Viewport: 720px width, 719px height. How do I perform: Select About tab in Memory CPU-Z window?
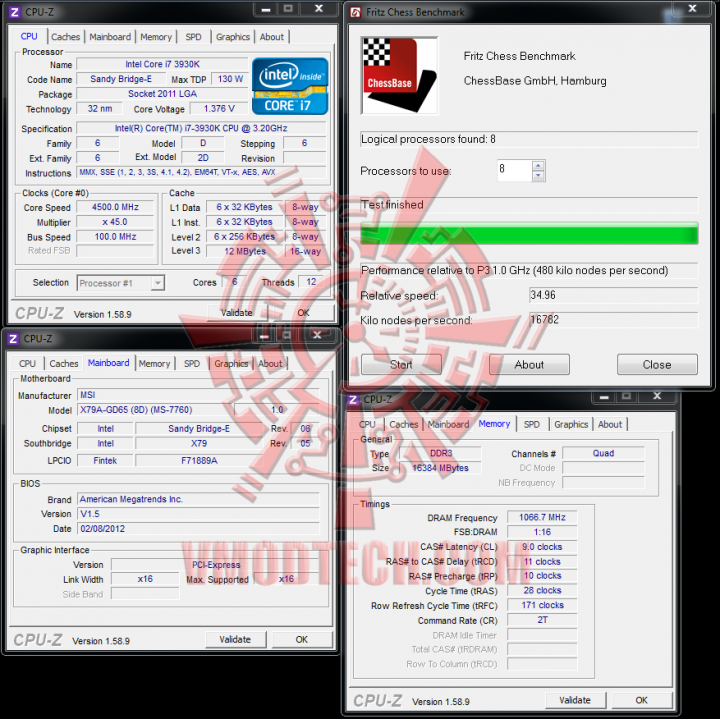610,424
